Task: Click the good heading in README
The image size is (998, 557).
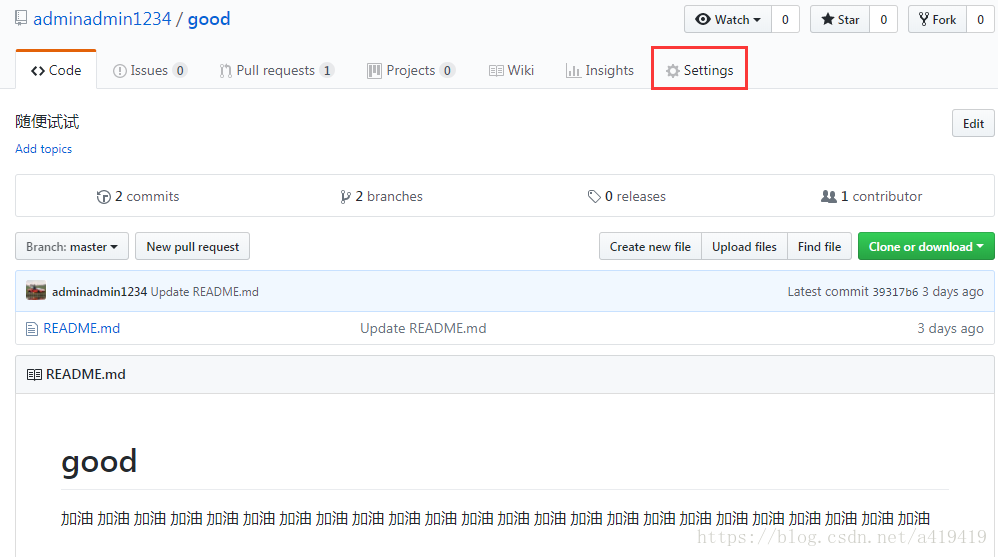Action: click(99, 461)
